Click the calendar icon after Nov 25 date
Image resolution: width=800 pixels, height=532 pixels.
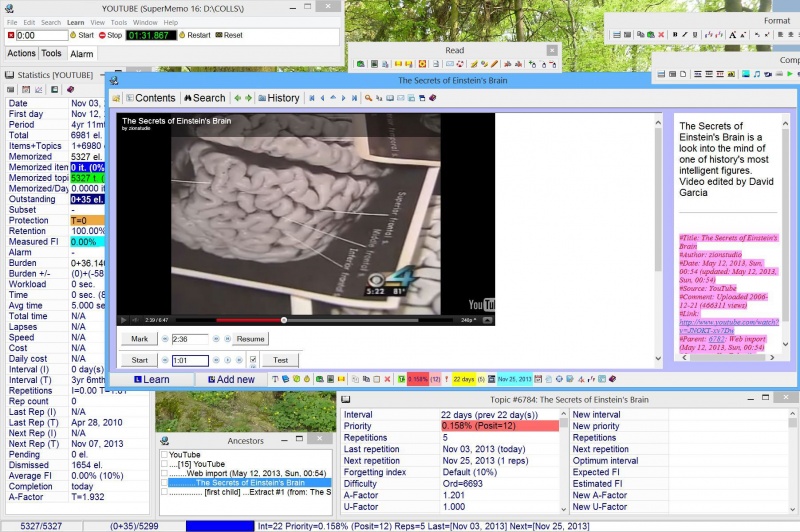tap(538, 379)
